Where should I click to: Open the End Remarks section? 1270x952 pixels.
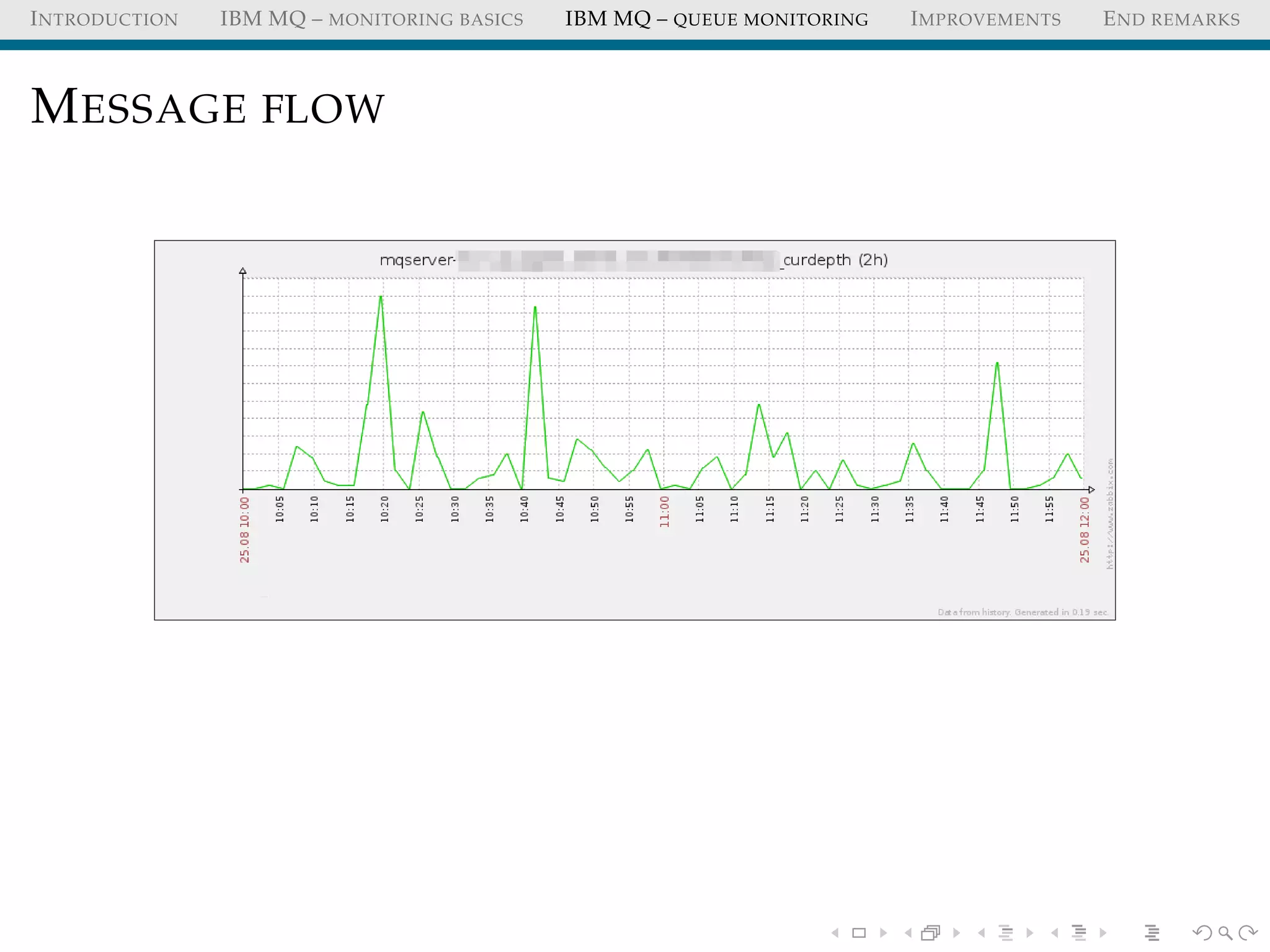(x=1171, y=19)
